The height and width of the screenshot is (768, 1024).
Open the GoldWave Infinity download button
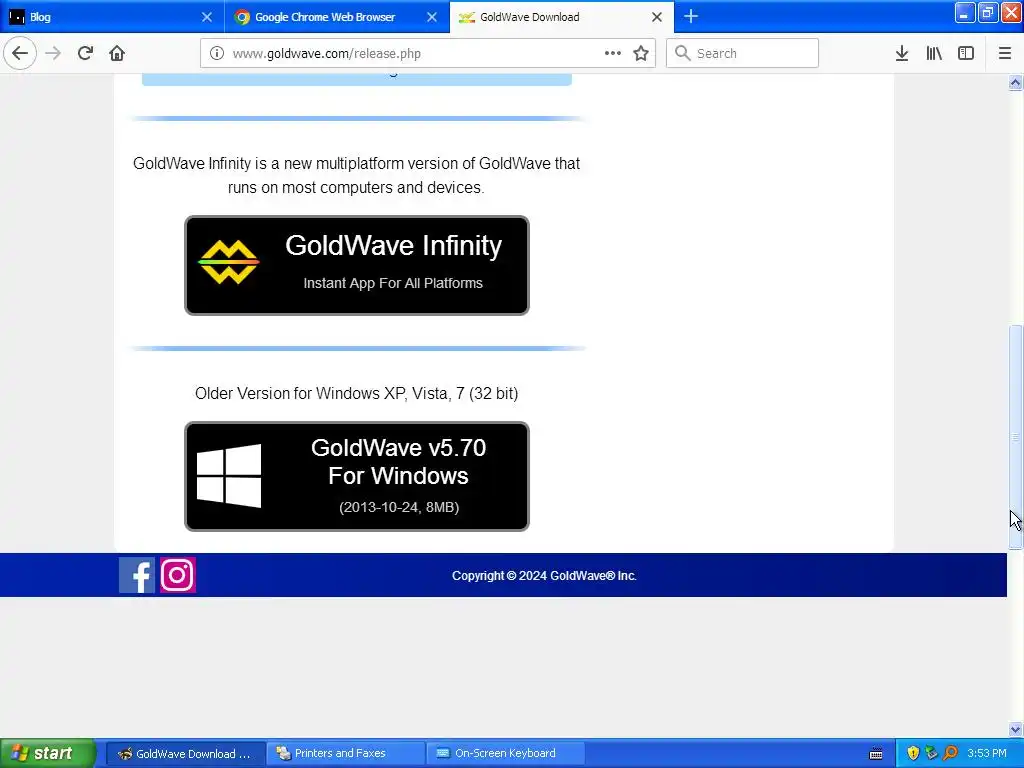point(357,265)
